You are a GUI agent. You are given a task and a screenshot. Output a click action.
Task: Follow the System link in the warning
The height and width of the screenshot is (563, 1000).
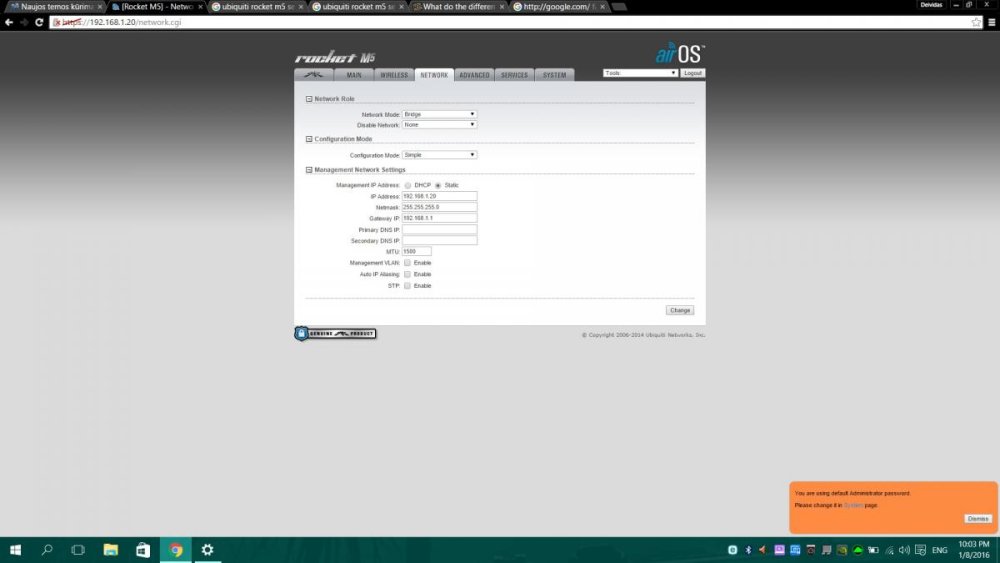pos(853,505)
